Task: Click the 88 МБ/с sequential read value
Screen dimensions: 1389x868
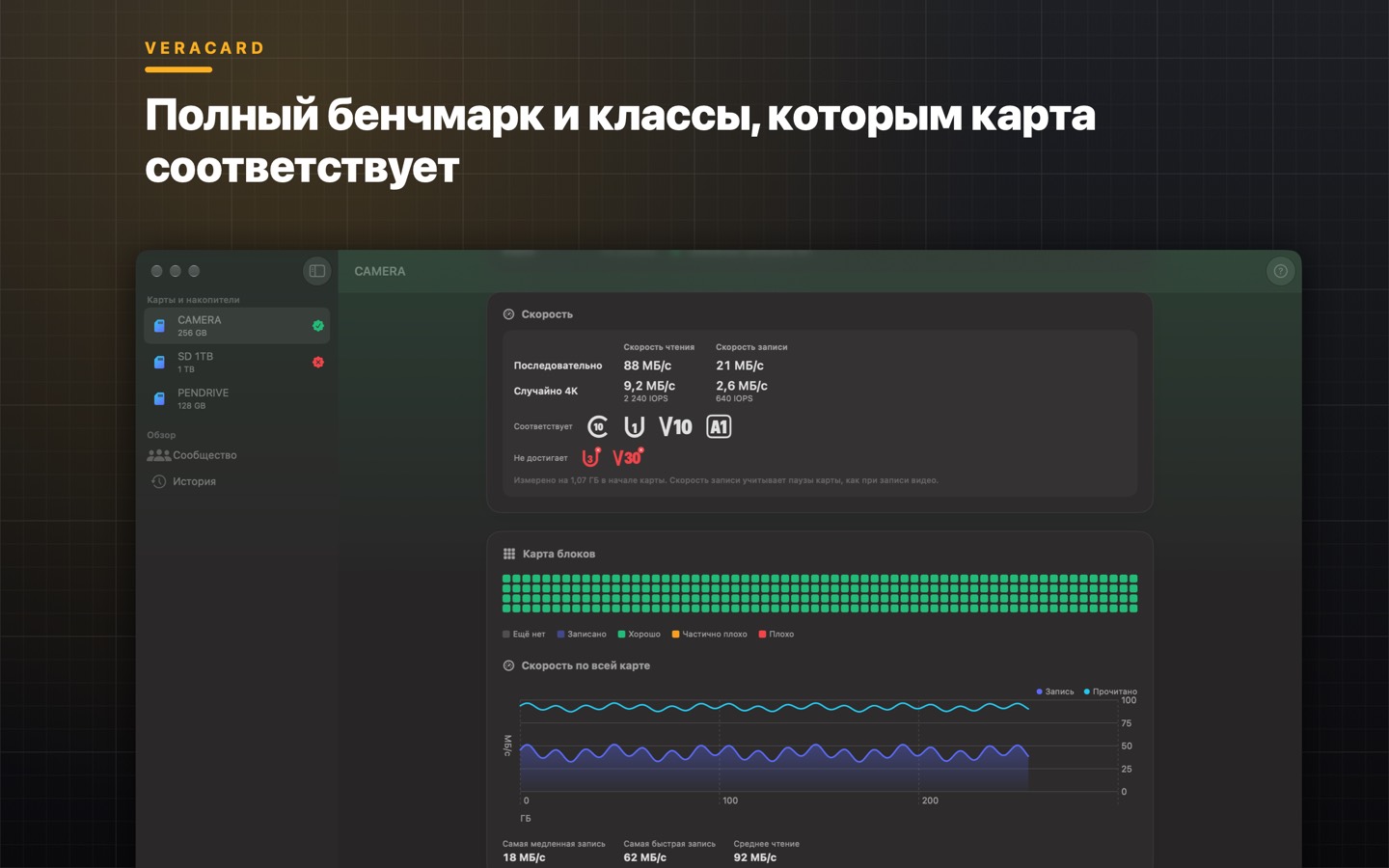Action: (x=647, y=366)
